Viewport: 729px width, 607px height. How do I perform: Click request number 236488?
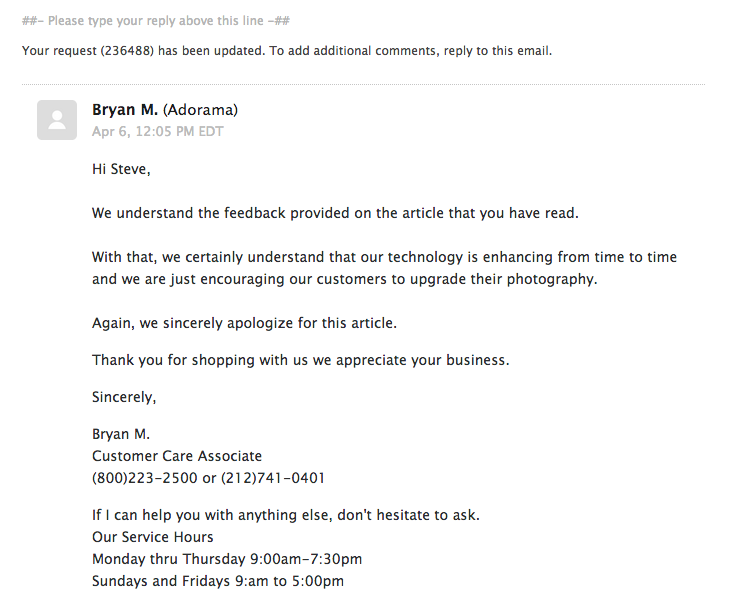124,51
